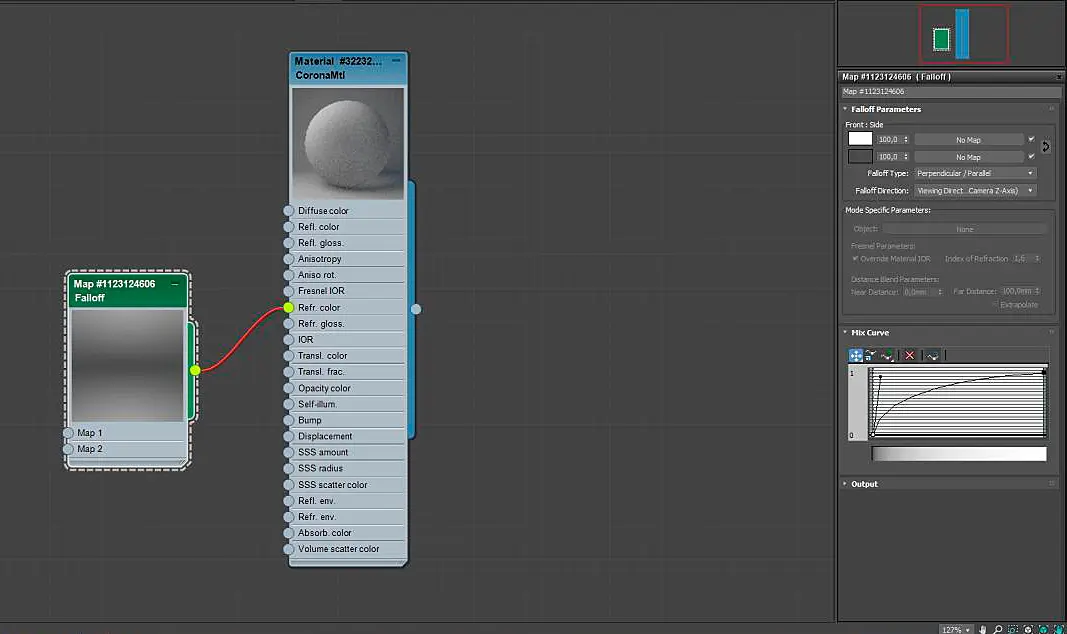Viewport: 1067px width, 634px height.
Task: Click the second No Map button
Action: coord(968,157)
